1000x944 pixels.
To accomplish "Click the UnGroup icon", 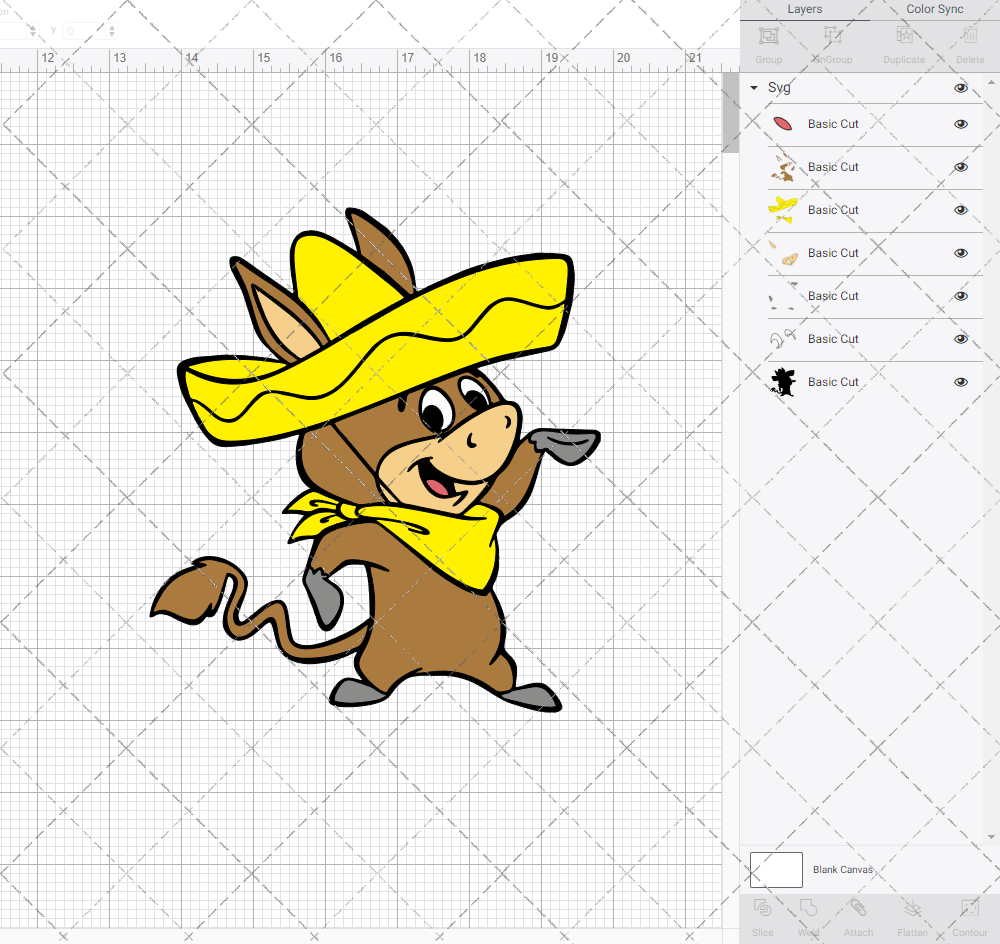I will (x=832, y=36).
